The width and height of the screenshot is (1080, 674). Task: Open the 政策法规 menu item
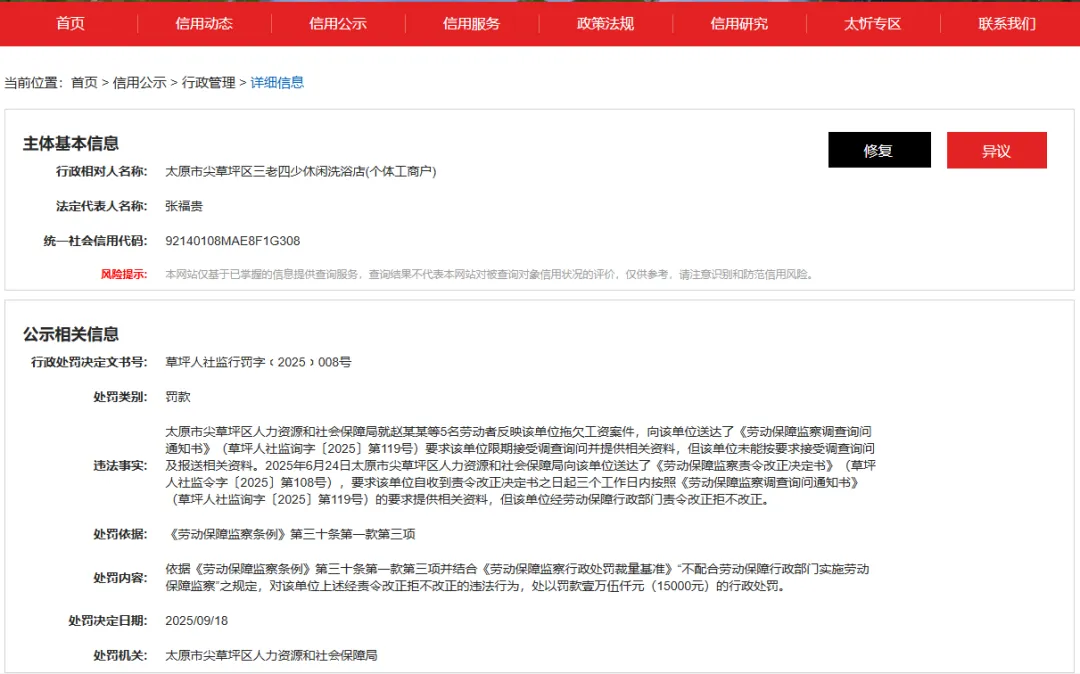[605, 23]
